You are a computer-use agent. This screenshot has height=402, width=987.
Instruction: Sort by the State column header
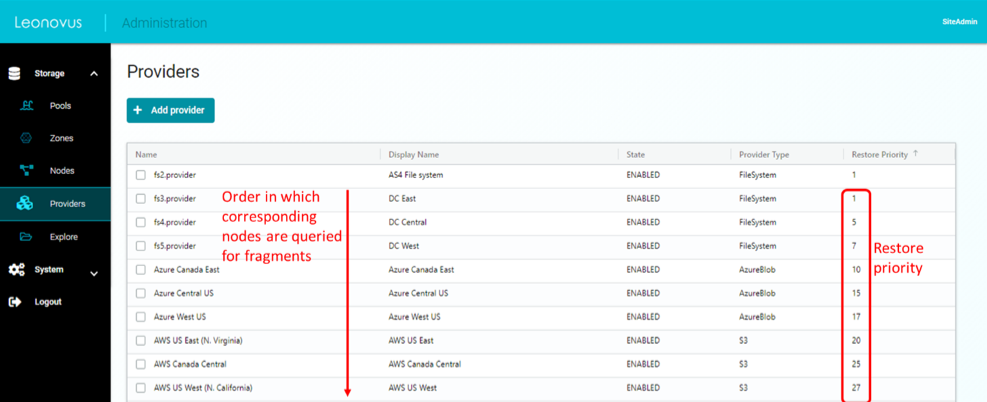pos(635,154)
